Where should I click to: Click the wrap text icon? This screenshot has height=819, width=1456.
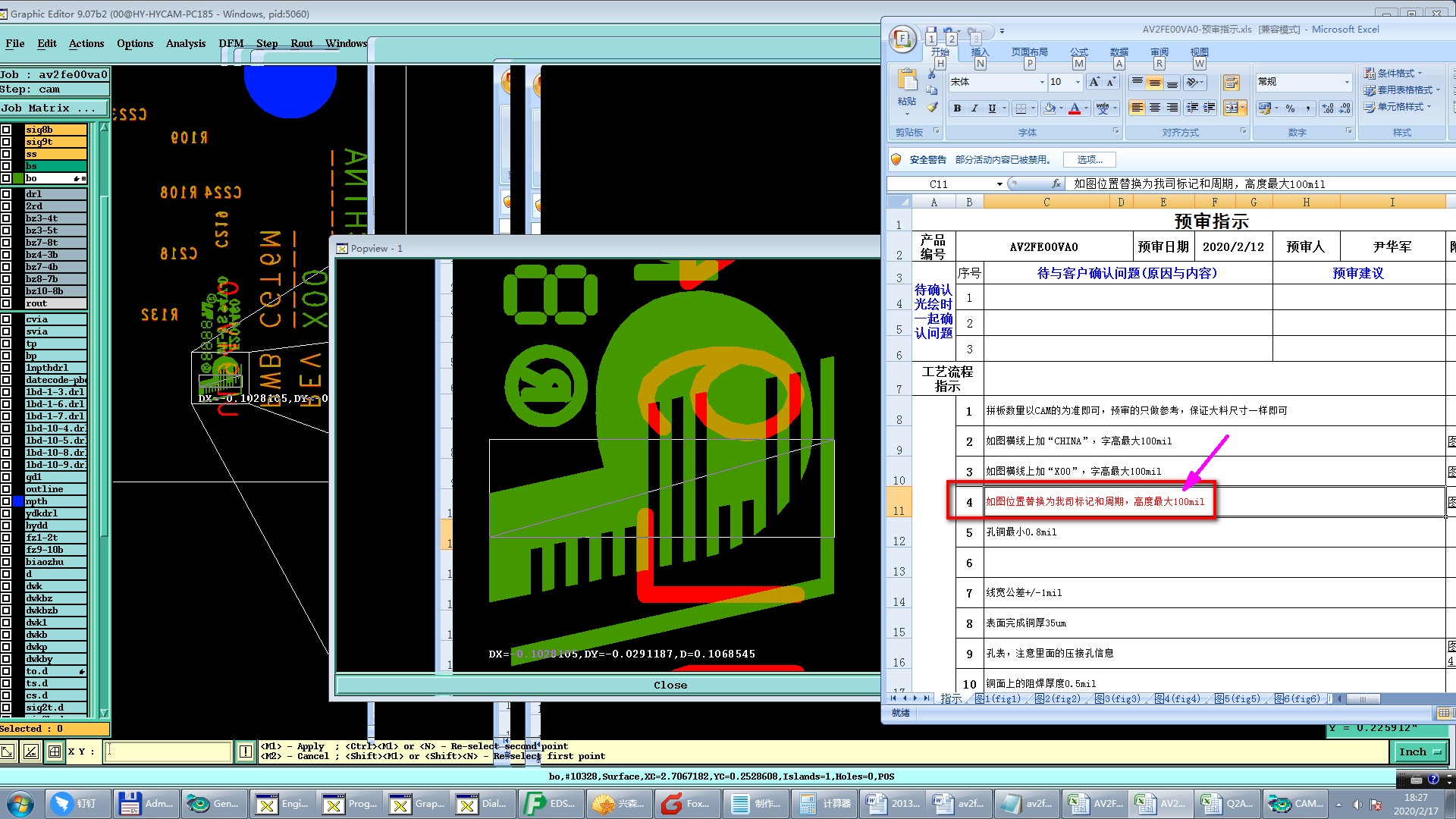(1231, 83)
